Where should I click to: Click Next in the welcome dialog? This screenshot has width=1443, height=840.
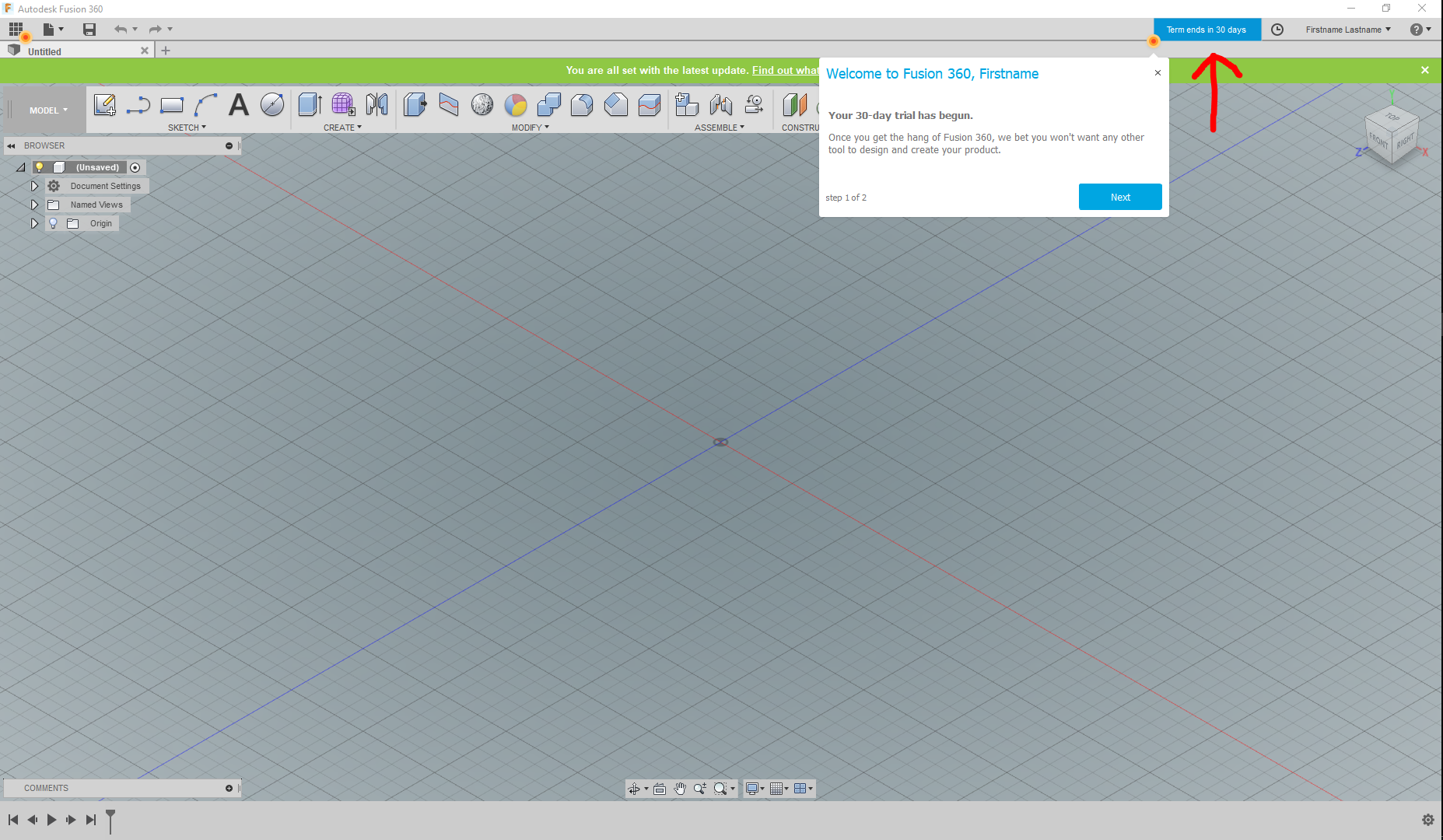tap(1119, 197)
